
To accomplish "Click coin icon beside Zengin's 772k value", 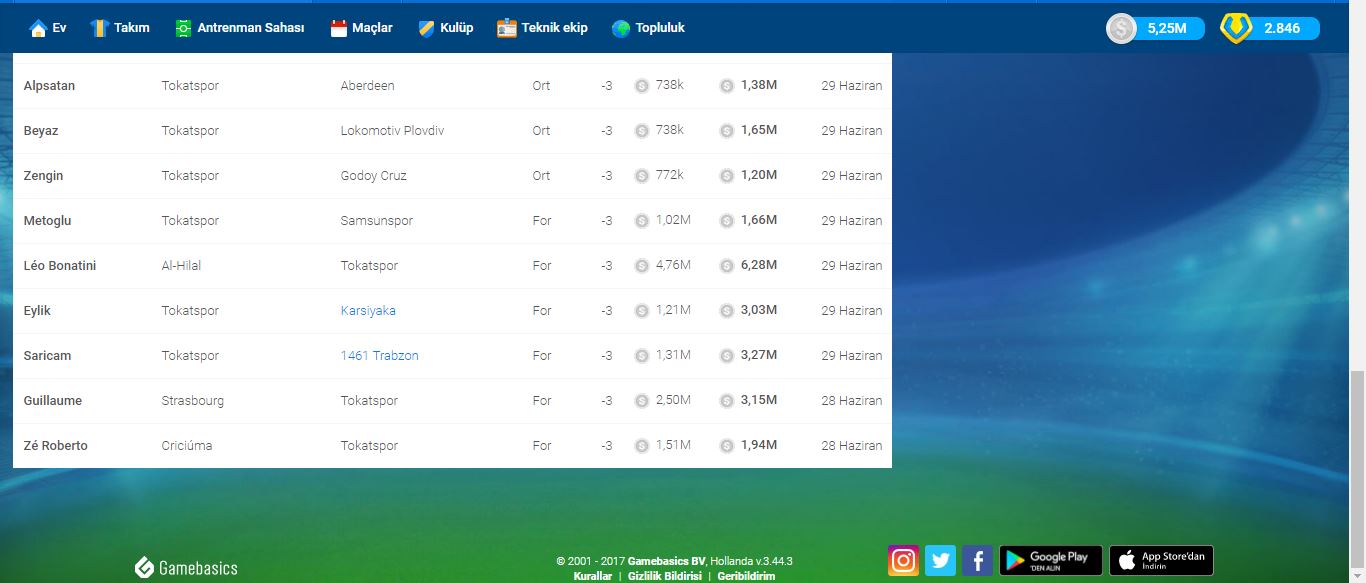I will 642,176.
